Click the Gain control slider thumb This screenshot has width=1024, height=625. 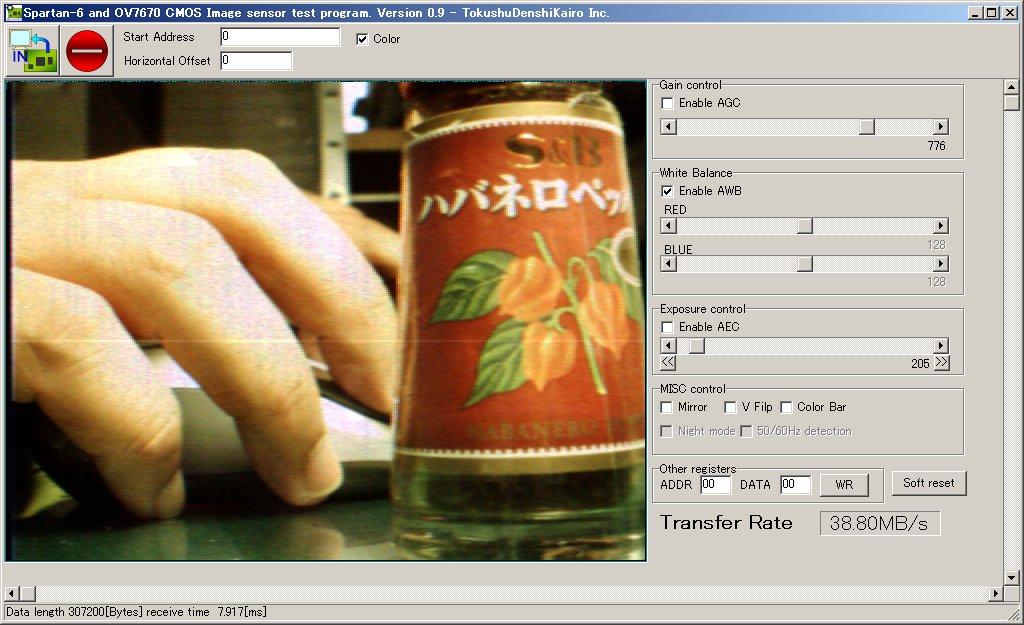tap(867, 127)
